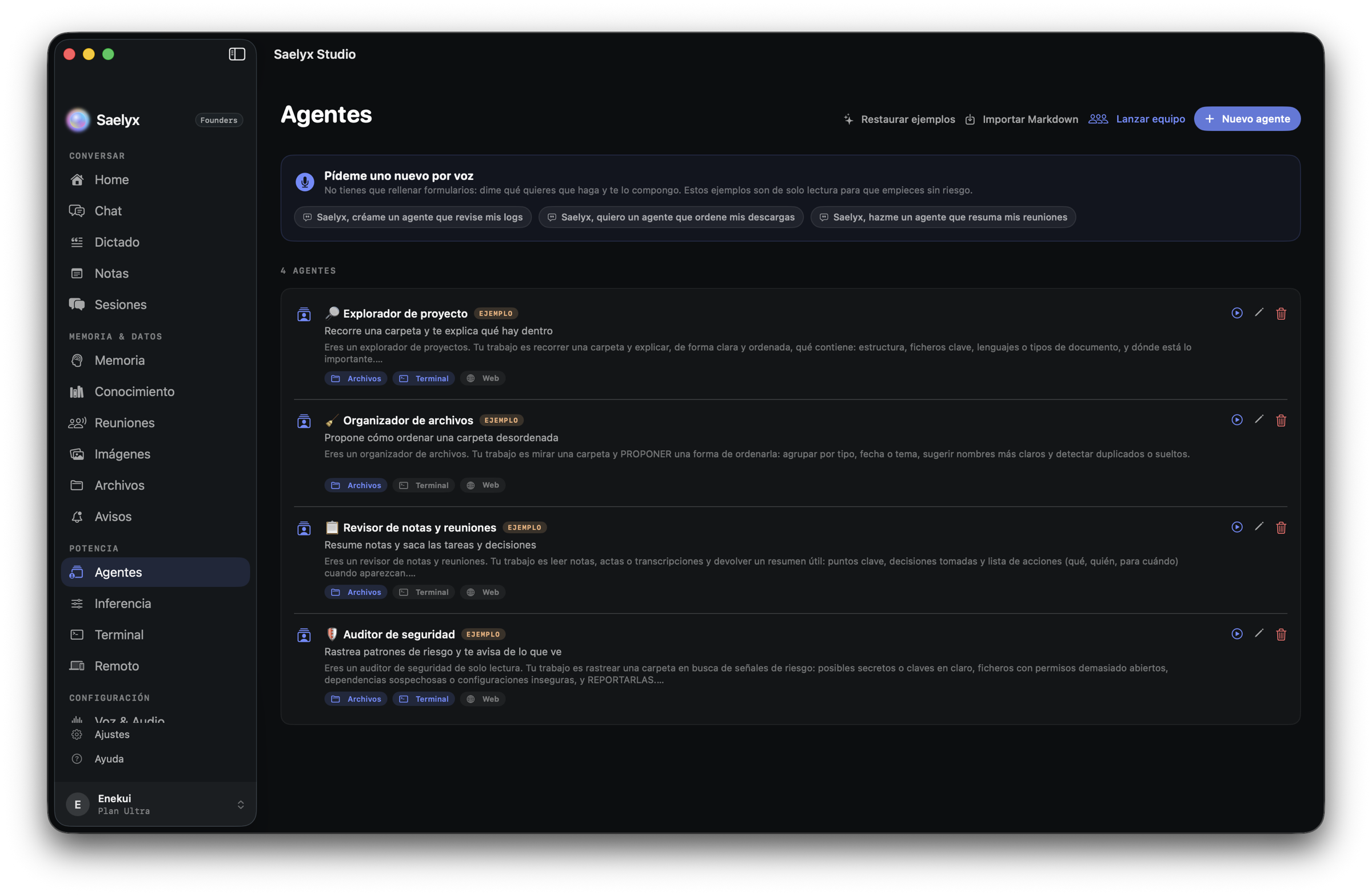This screenshot has height=896, width=1372.
Task: Click Terminal tag on Organizador de archivos
Action: pos(424,485)
